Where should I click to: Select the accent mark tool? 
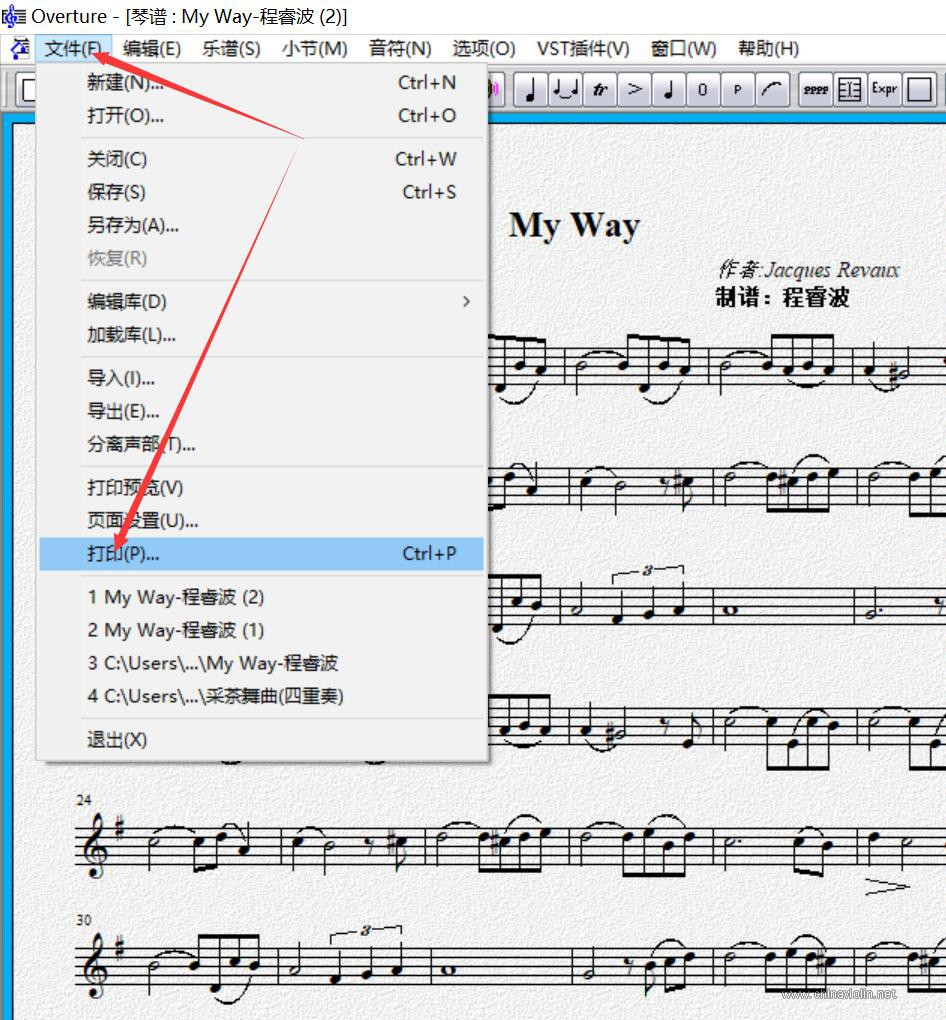point(634,89)
